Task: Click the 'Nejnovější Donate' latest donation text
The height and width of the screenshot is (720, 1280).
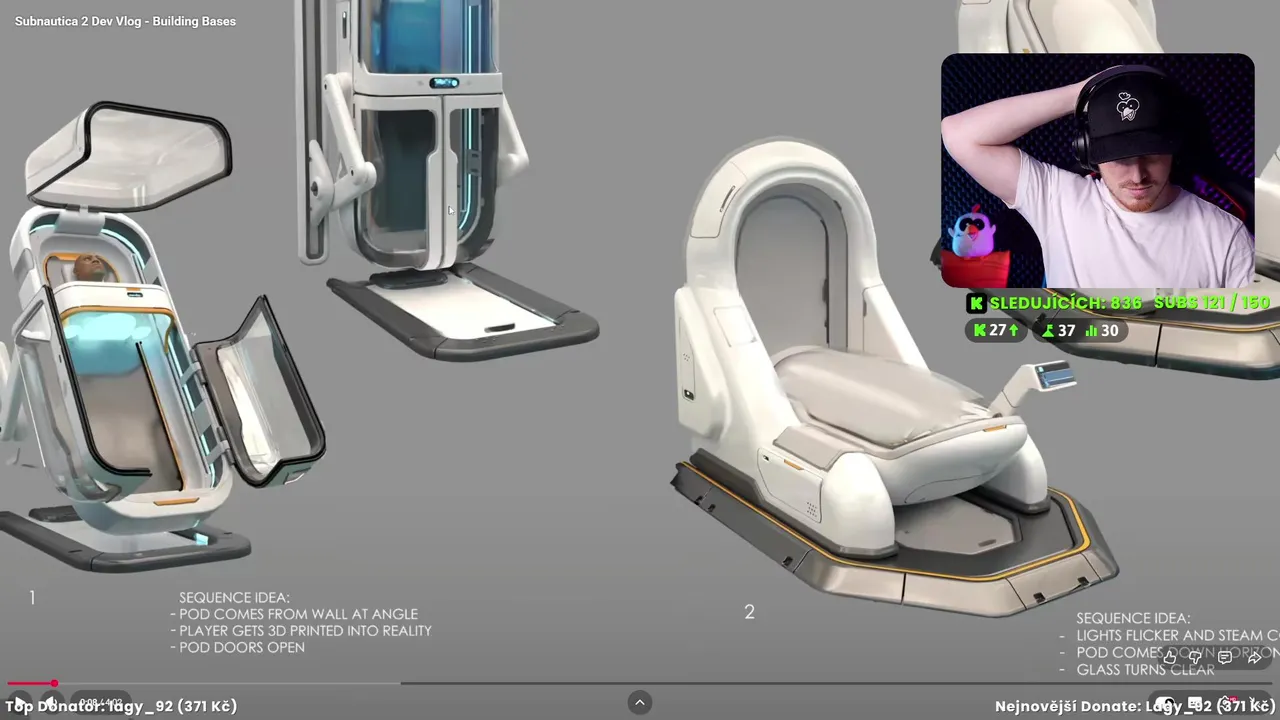Action: tap(1135, 706)
